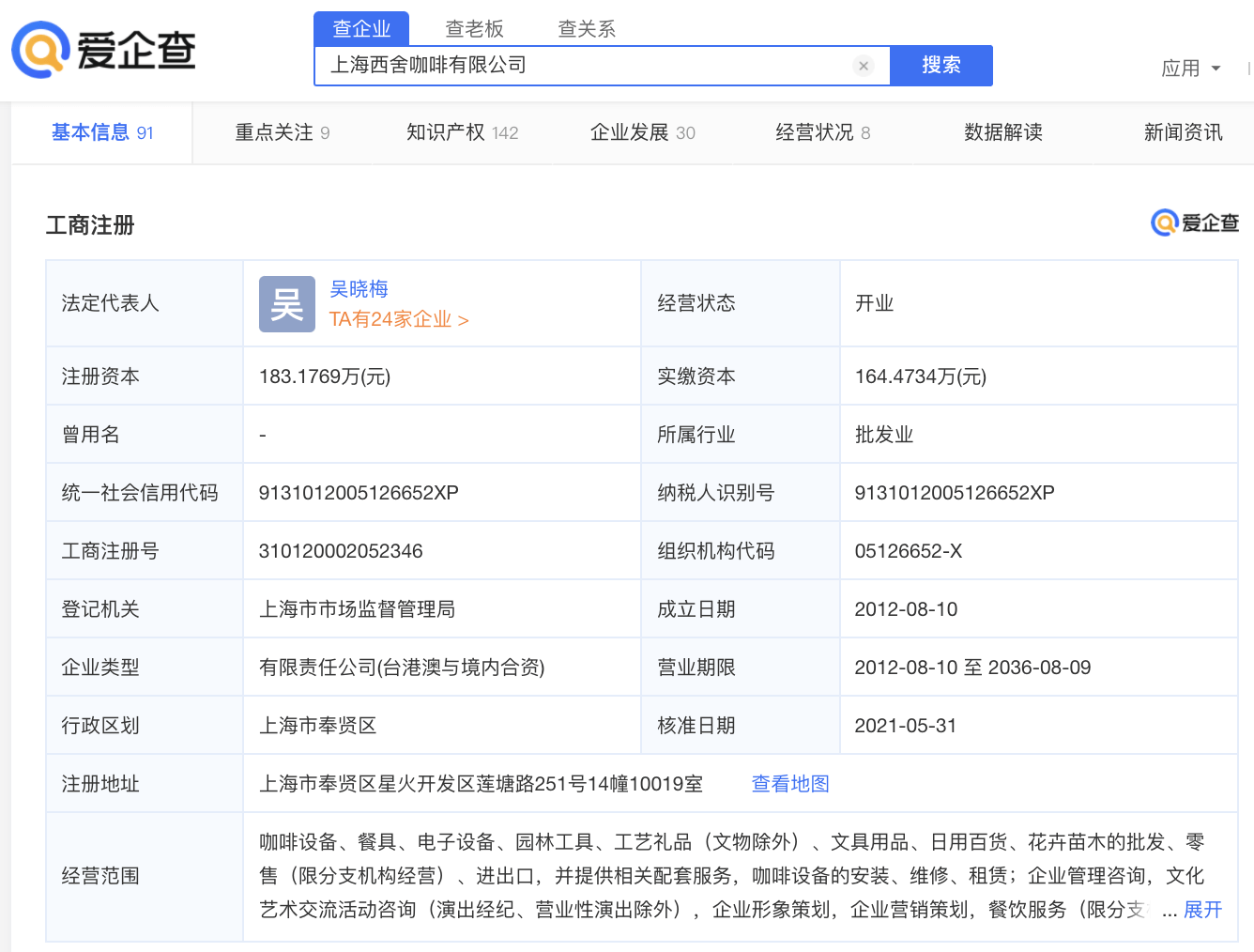Select the 知识产权 142 tab
The width and height of the screenshot is (1254, 952).
(x=463, y=132)
